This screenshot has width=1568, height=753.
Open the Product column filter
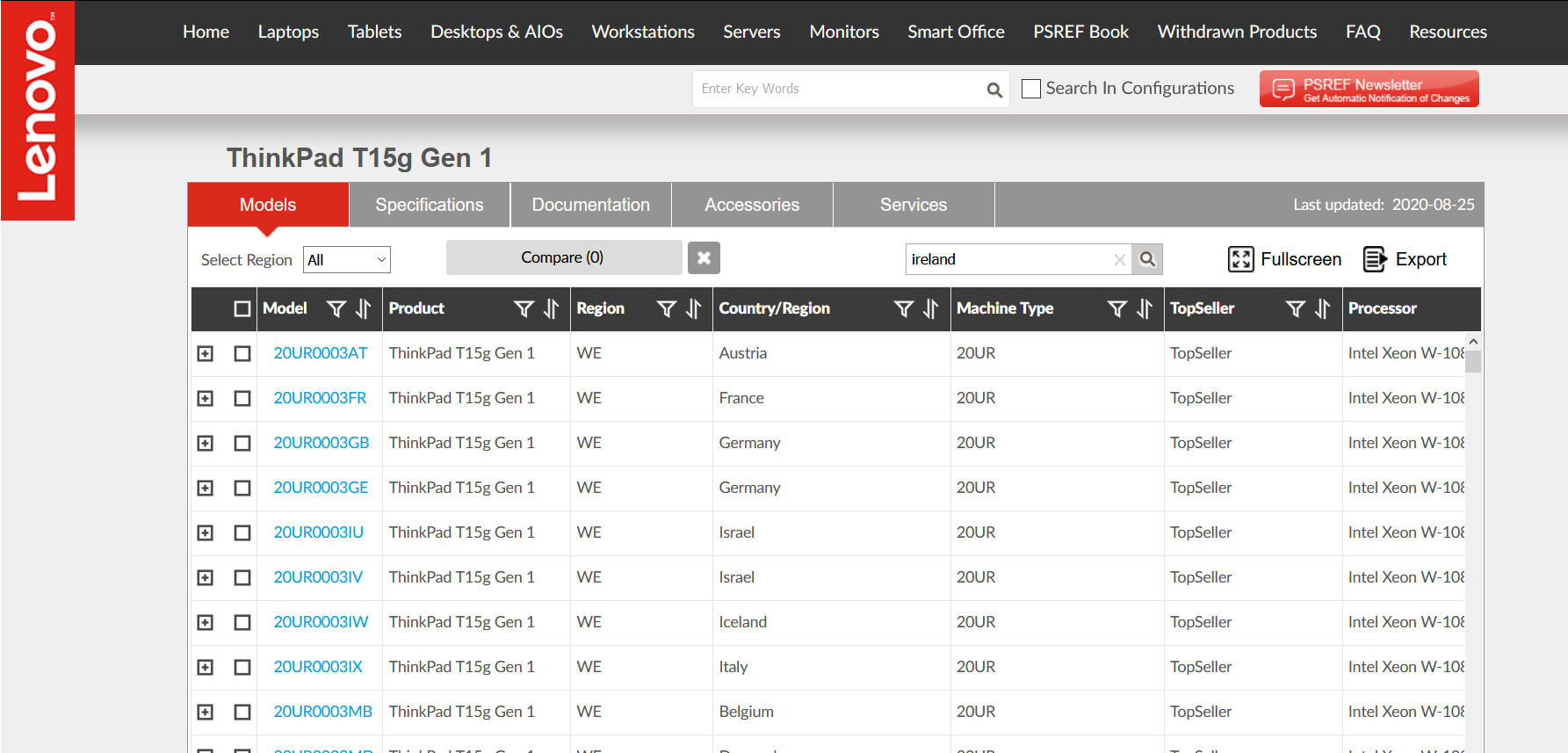524,309
